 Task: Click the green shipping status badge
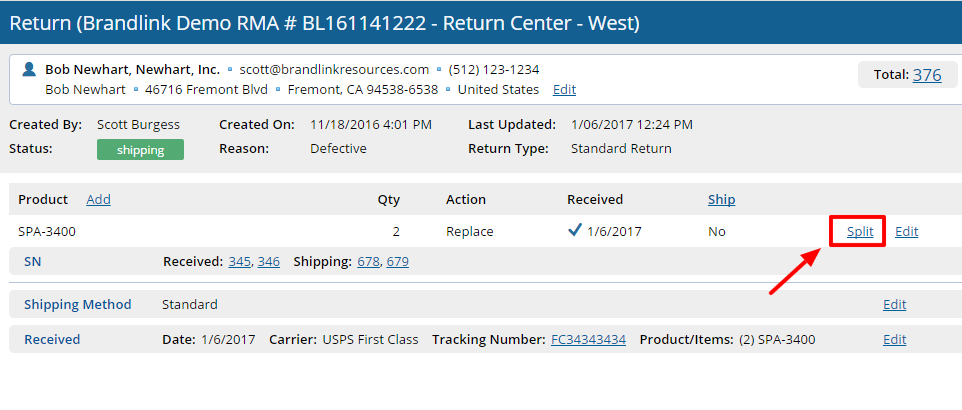pos(140,149)
